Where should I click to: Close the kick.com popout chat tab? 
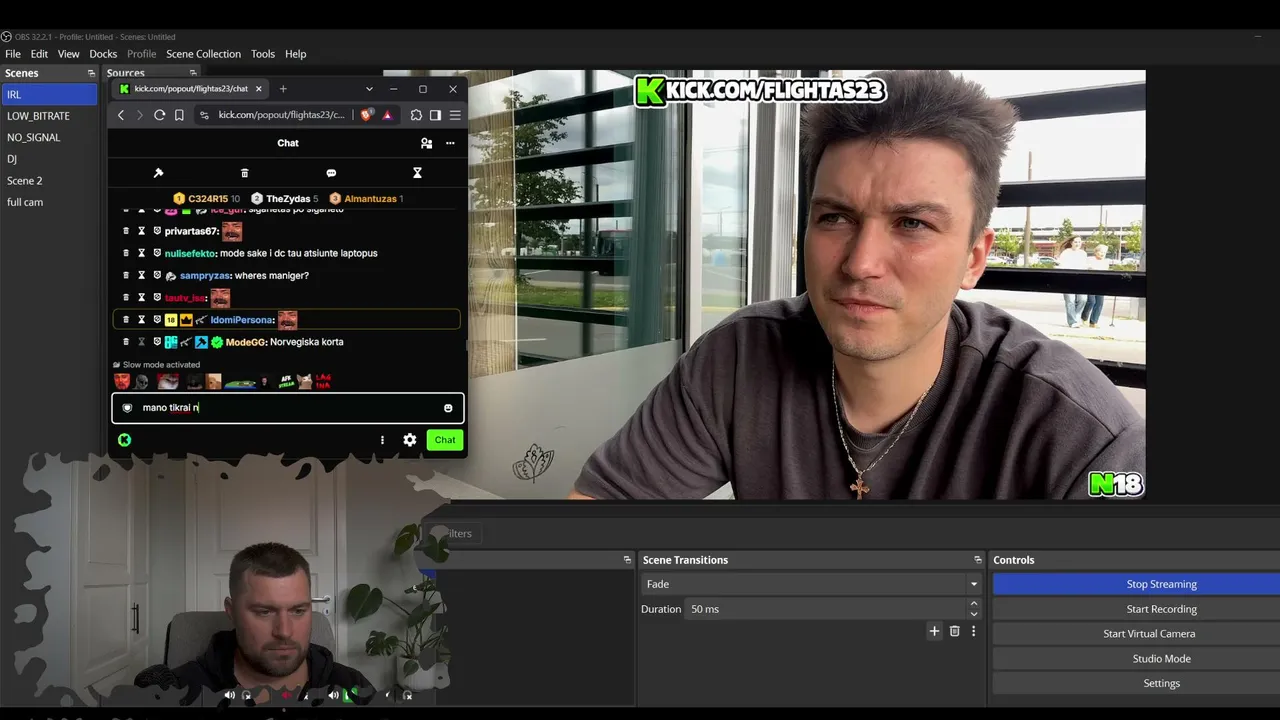259,89
